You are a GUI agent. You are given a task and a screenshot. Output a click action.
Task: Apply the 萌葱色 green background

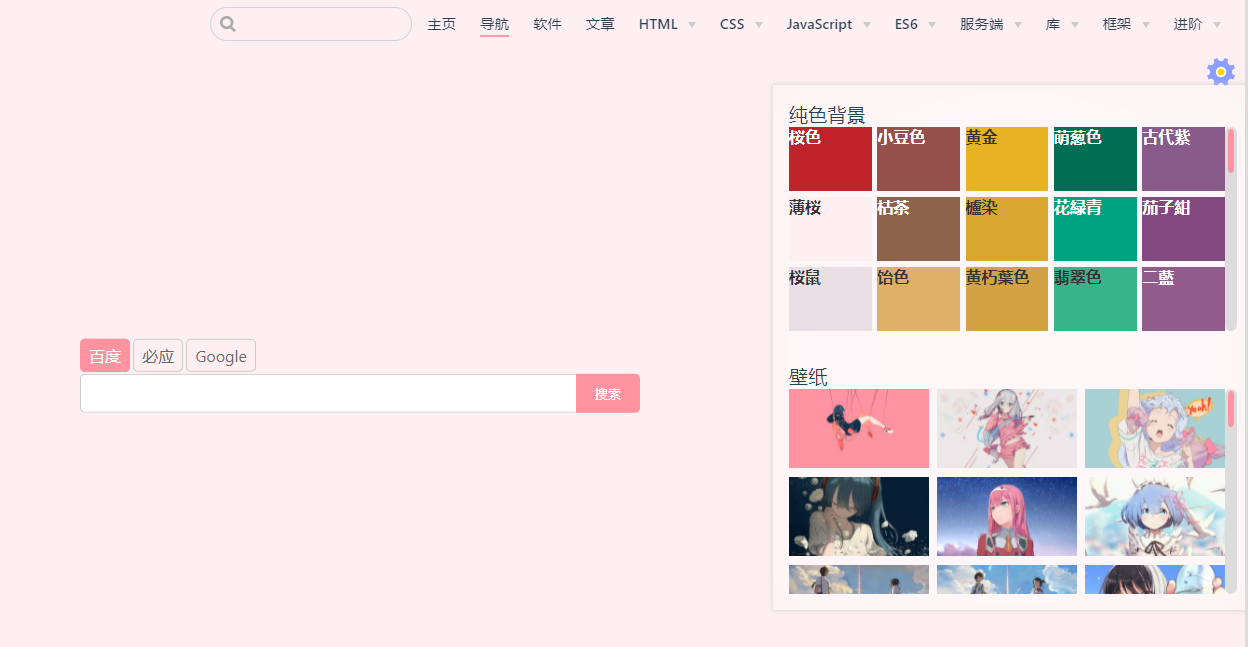pos(1095,159)
